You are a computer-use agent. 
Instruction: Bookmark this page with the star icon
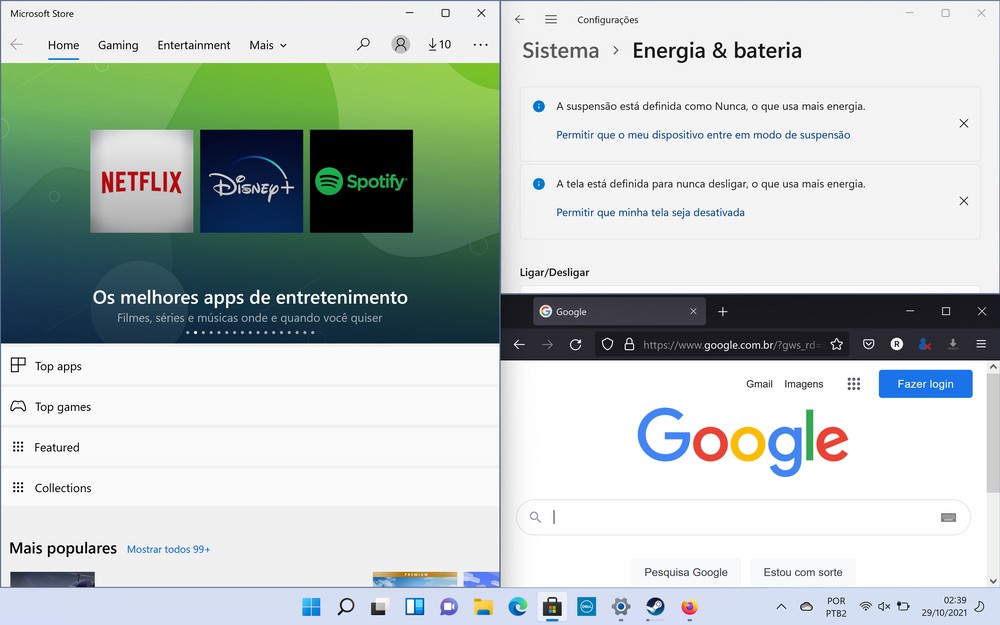point(837,344)
